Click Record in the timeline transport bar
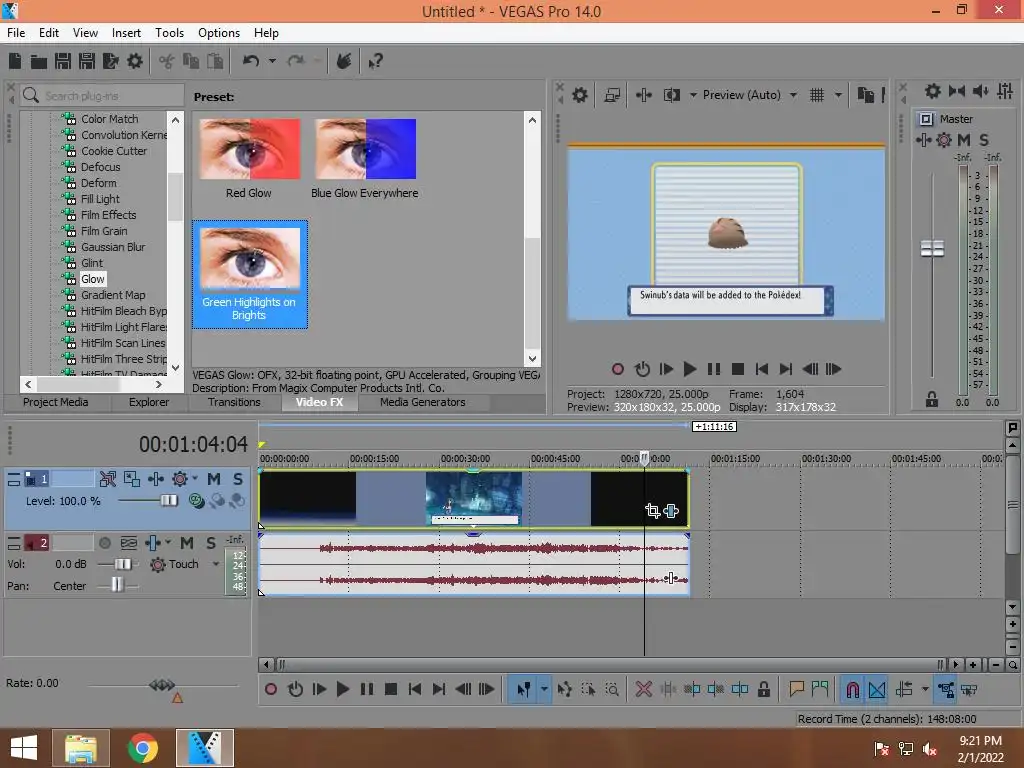Image resolution: width=1024 pixels, height=768 pixels. [271, 689]
